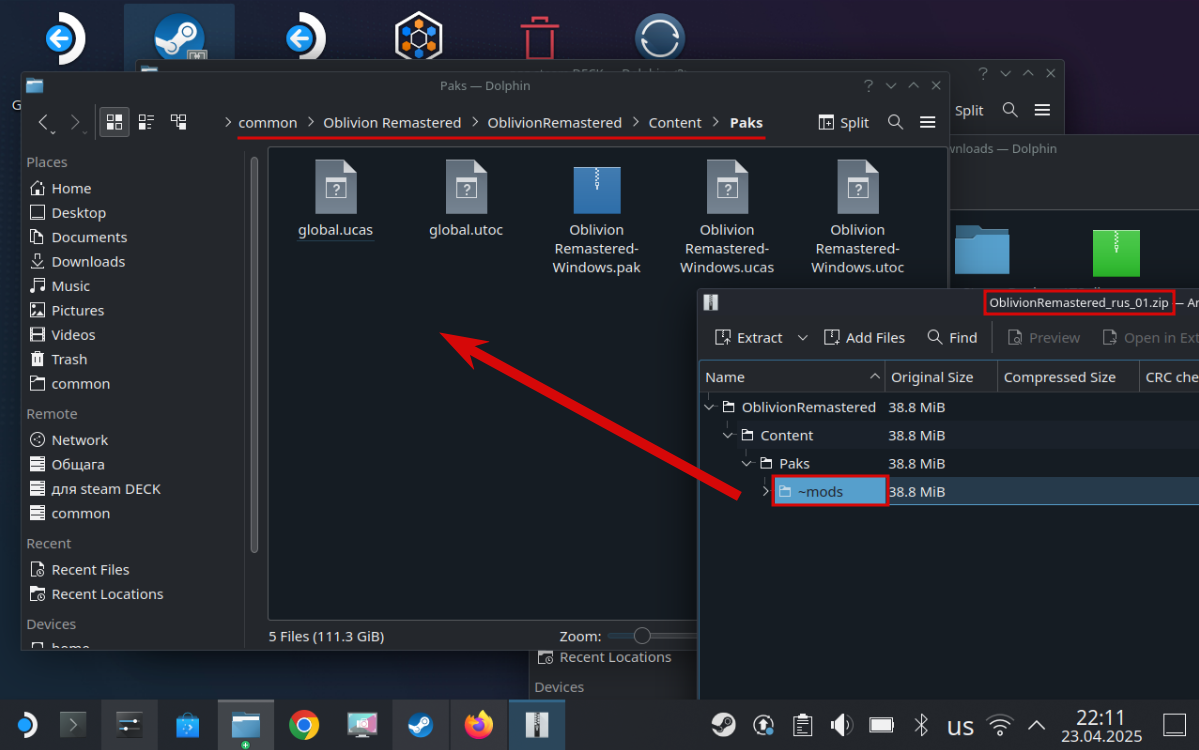Viewport: 1199px width, 750px height.
Task: Adjust the Zoom slider in status bar
Action: tap(642, 635)
